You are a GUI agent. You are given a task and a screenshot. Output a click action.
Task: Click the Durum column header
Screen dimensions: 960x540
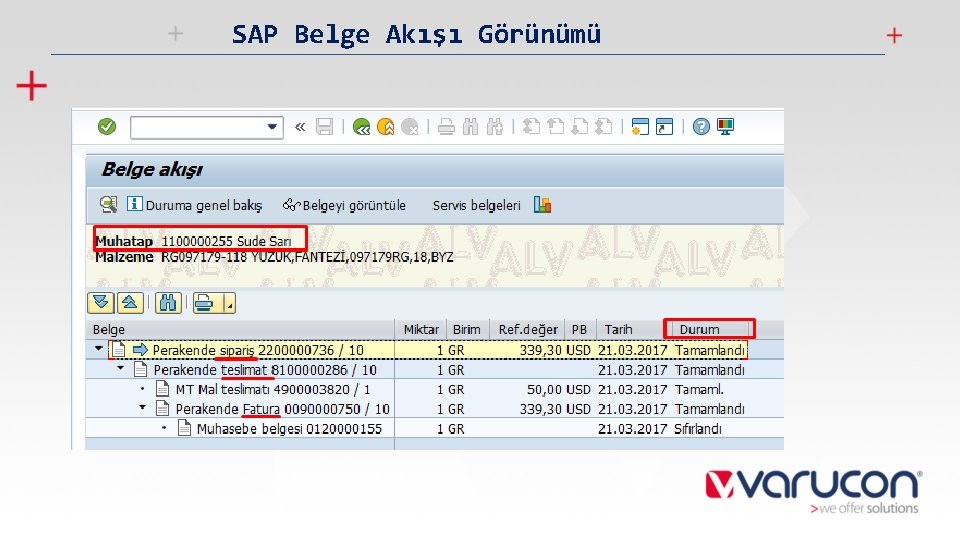coord(708,329)
